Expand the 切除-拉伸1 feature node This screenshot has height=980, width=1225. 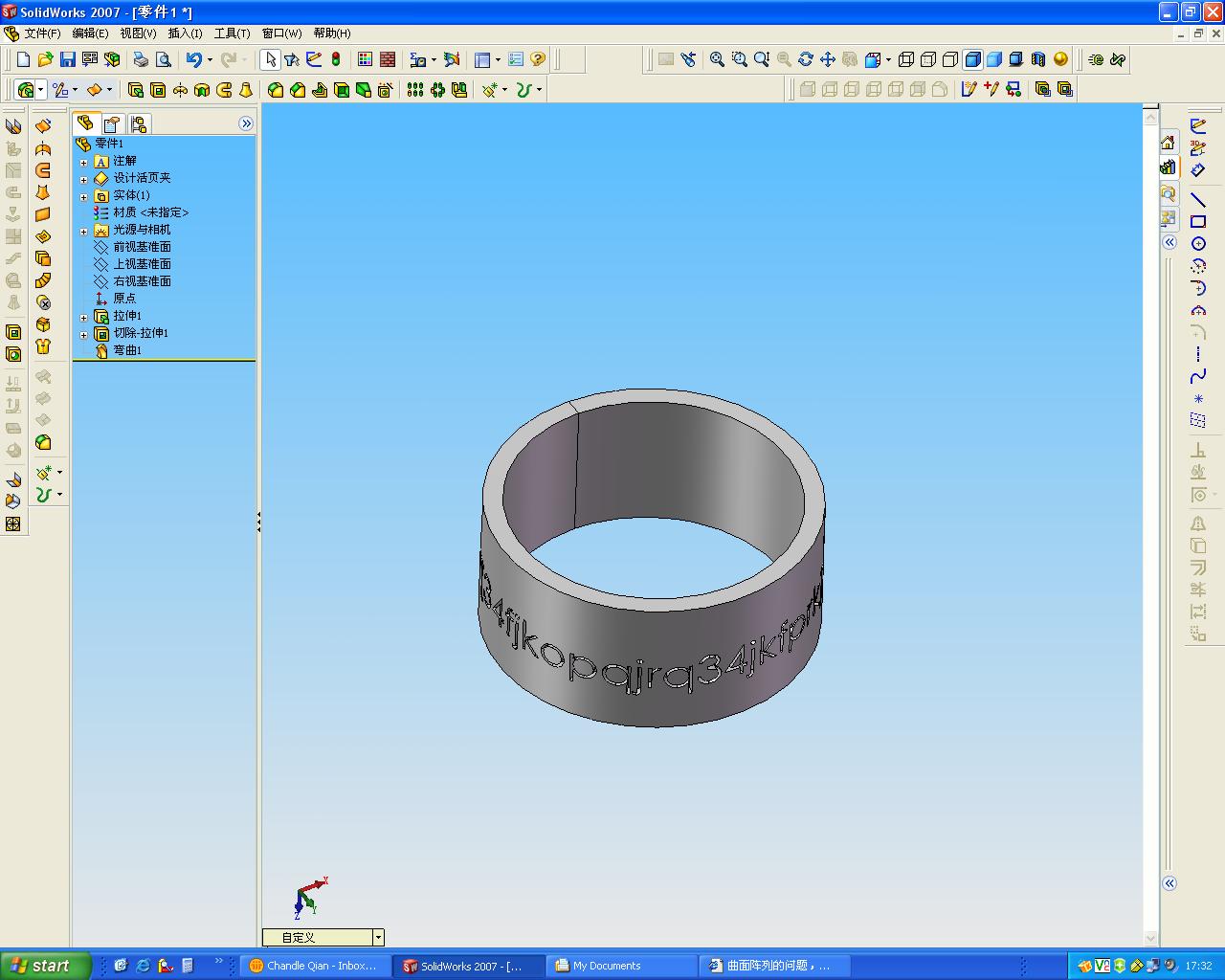tap(83, 335)
